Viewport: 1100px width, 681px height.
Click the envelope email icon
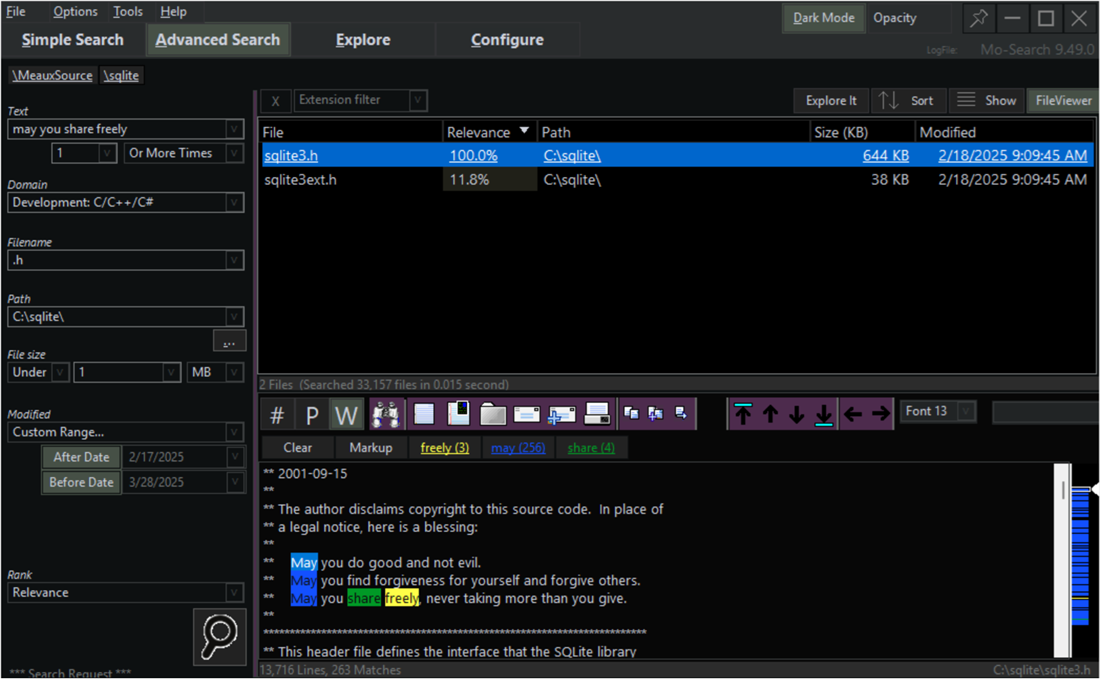click(527, 414)
